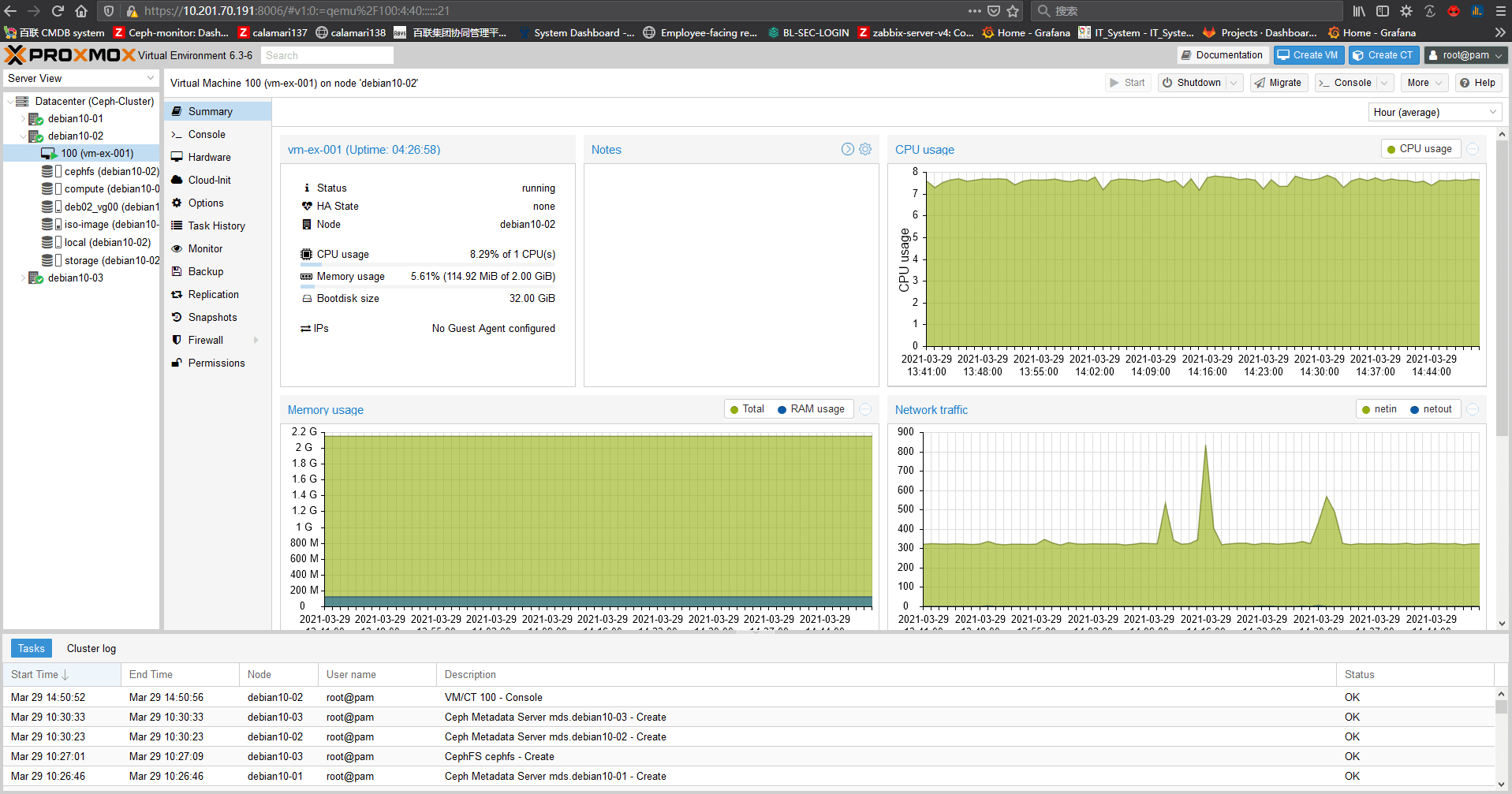Switch to the Tasks tab
The image size is (1512, 794).
32,648
